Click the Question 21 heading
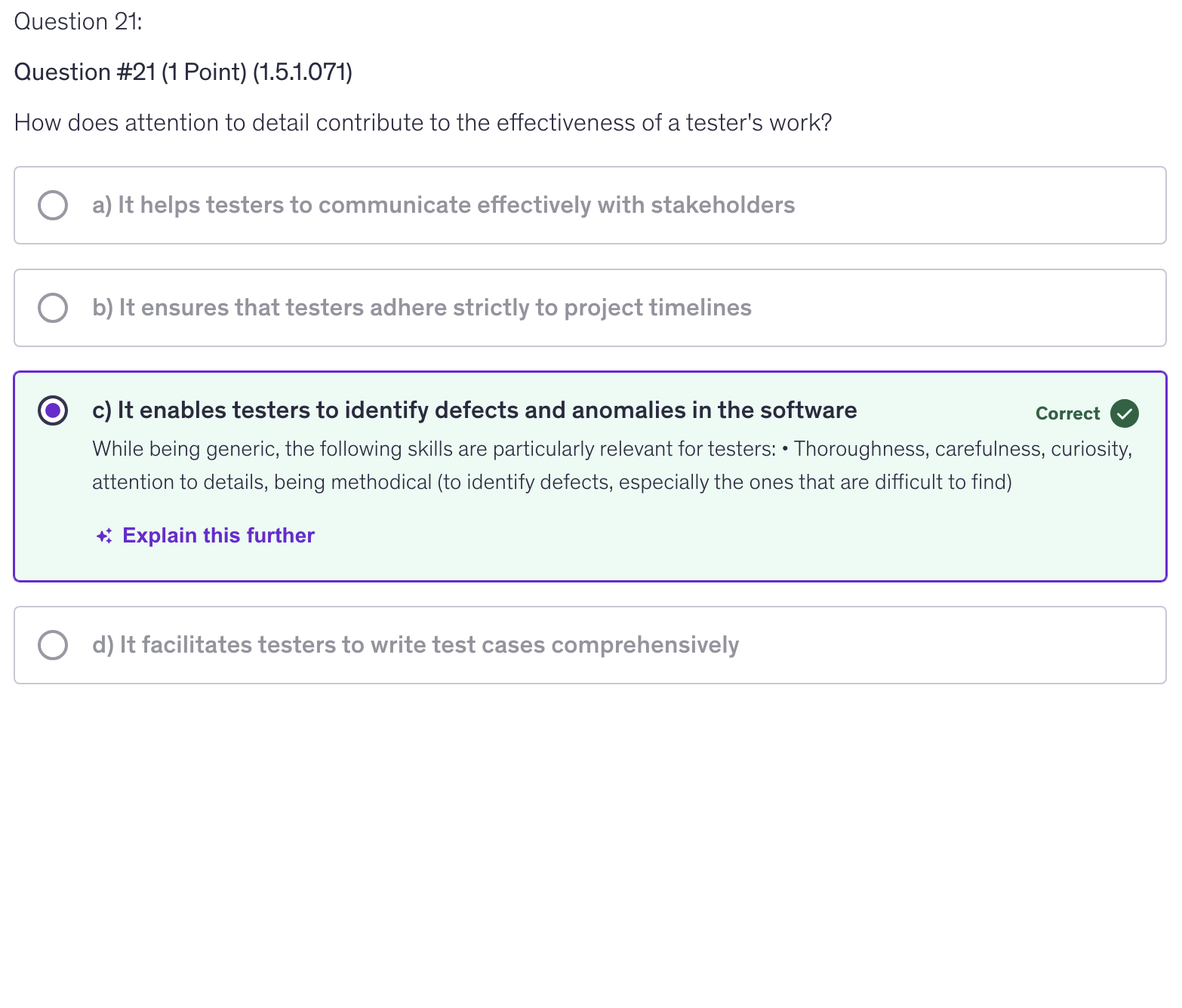Screen dimensions: 1182x1008 (78, 22)
